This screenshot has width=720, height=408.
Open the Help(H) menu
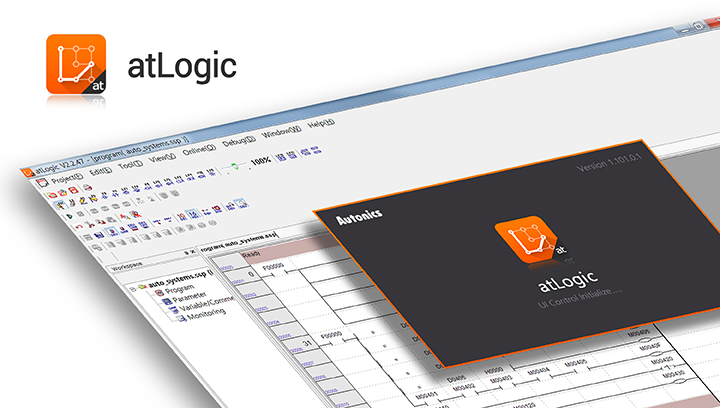point(321,123)
